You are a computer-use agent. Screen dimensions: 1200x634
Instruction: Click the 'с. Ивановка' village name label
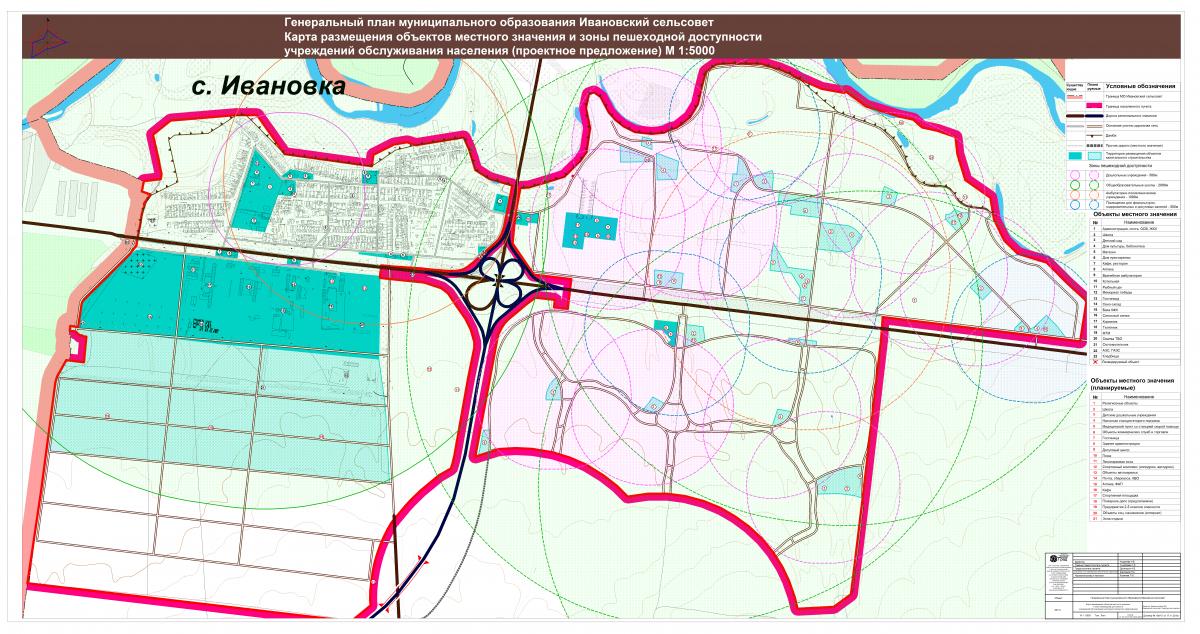coord(268,87)
